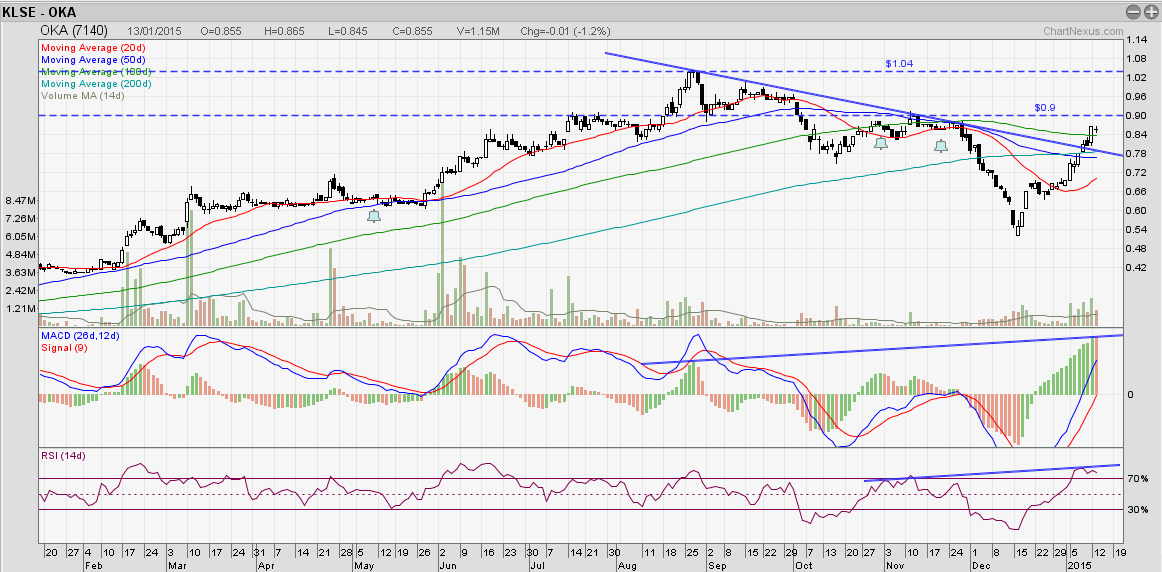The width and height of the screenshot is (1162, 572).
Task: Open the bell alert marker in May
Action: click(x=374, y=216)
